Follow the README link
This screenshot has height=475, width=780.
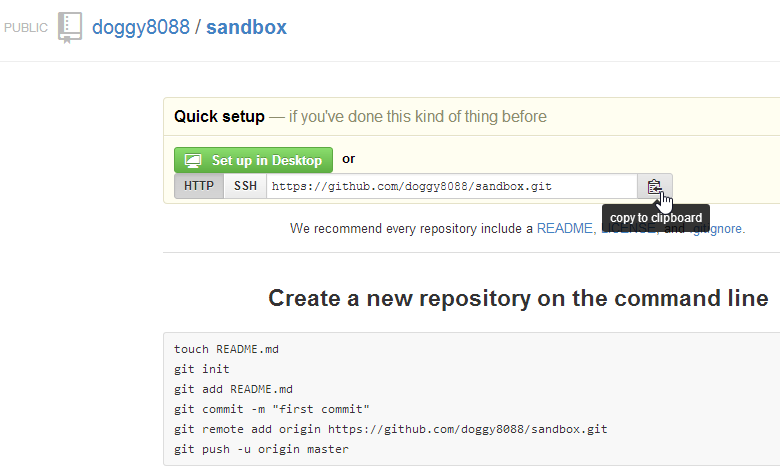(564, 229)
